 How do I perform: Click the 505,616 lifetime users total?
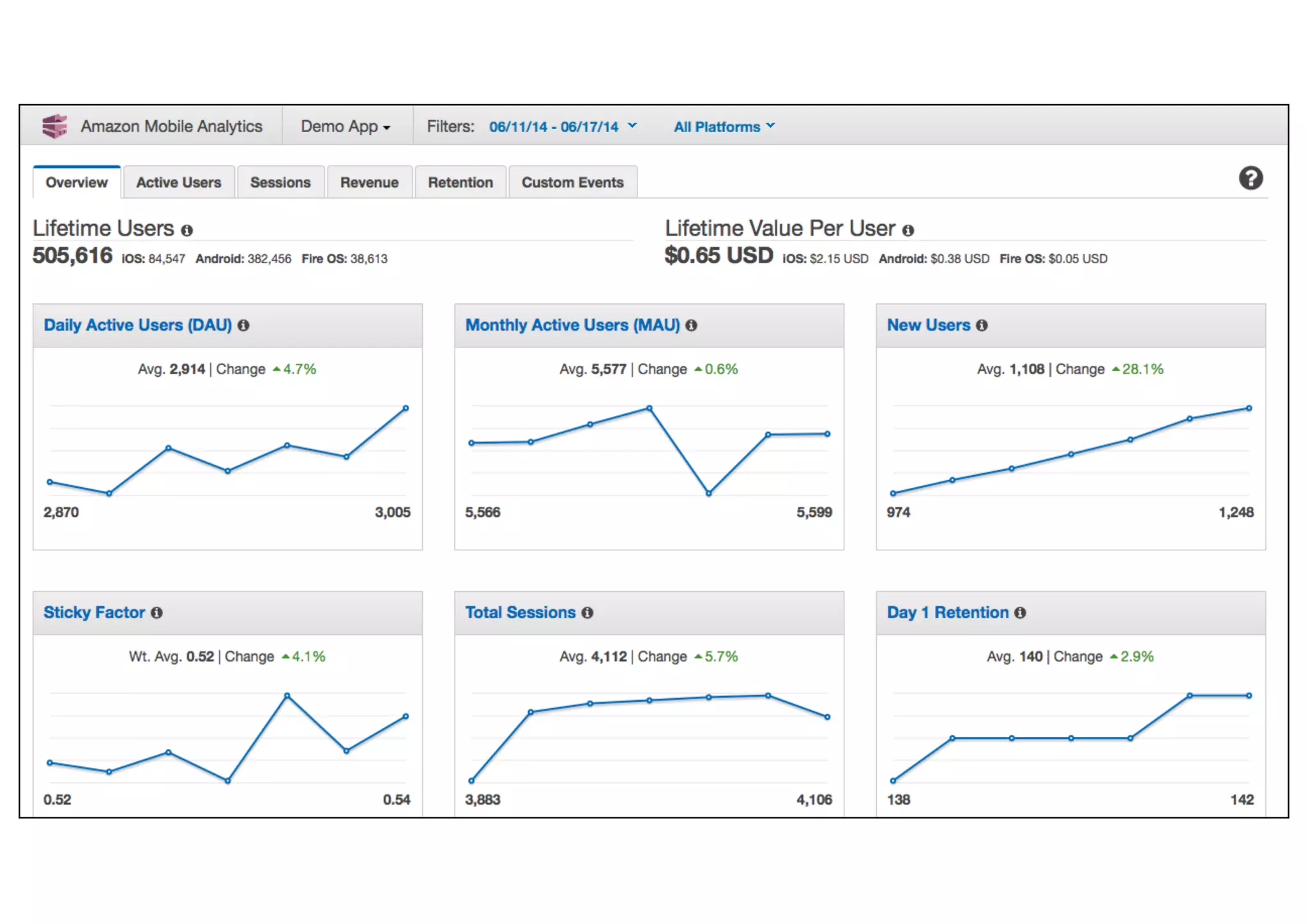click(x=72, y=256)
